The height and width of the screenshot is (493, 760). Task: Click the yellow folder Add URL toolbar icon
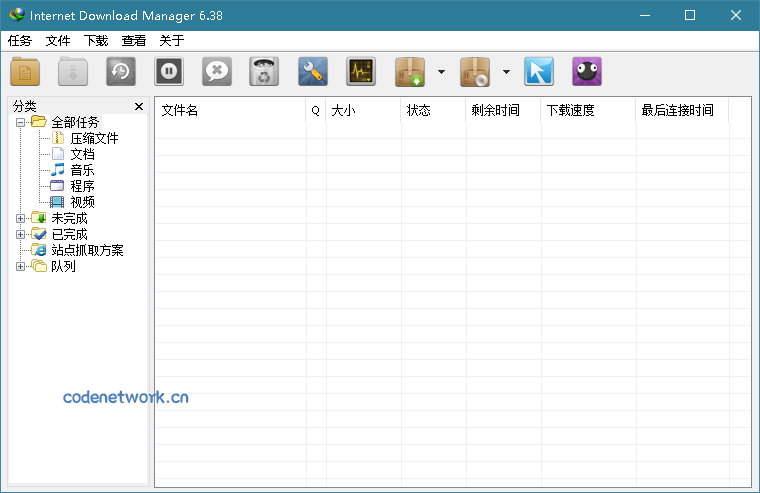(26, 72)
